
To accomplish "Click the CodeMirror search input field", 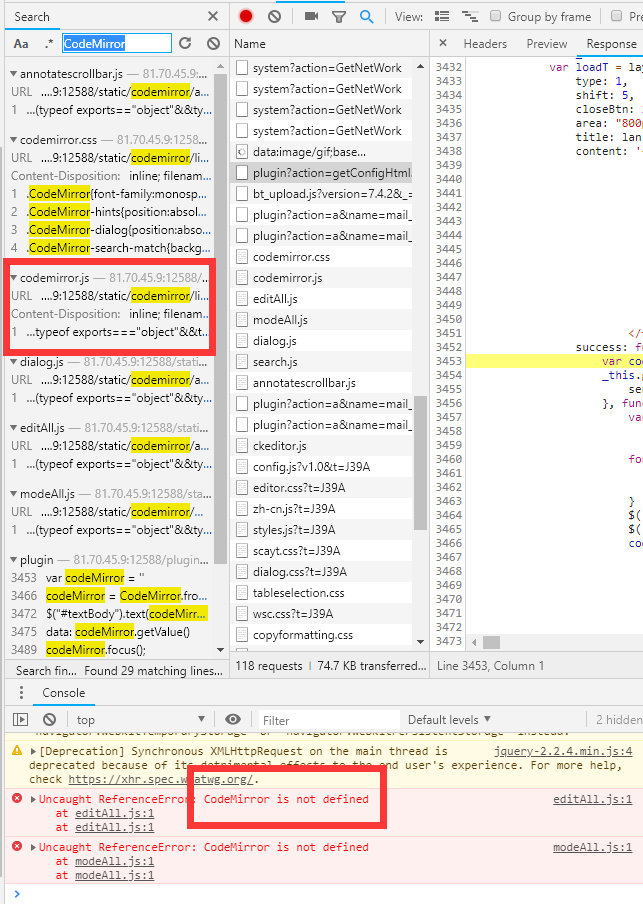I will point(116,44).
